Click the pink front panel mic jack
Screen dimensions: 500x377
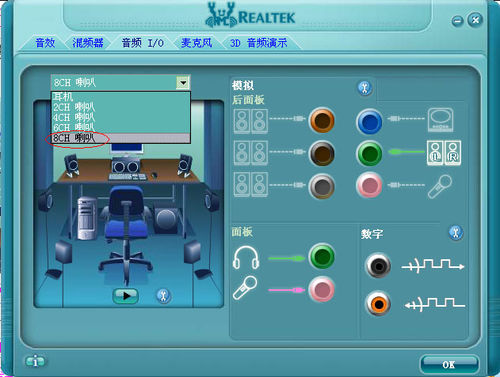pos(322,289)
